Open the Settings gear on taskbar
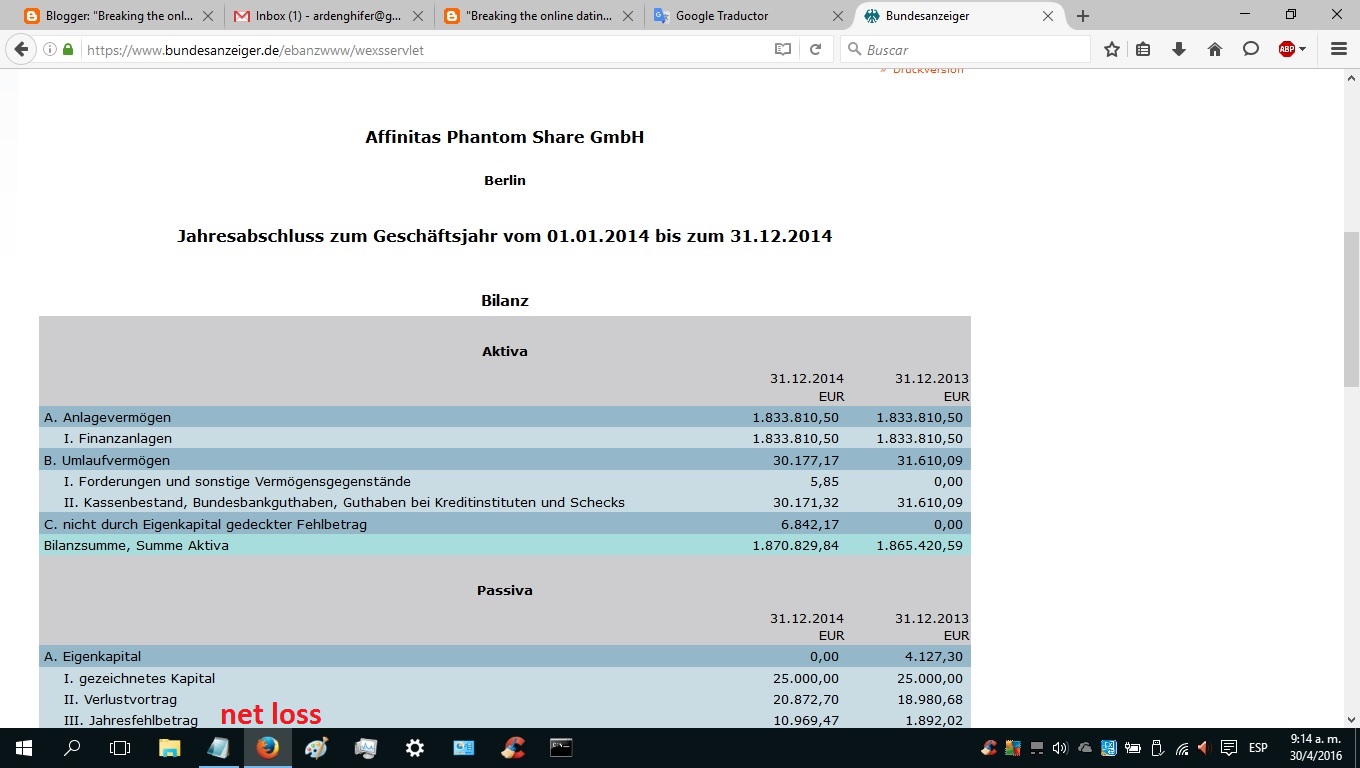 414,747
